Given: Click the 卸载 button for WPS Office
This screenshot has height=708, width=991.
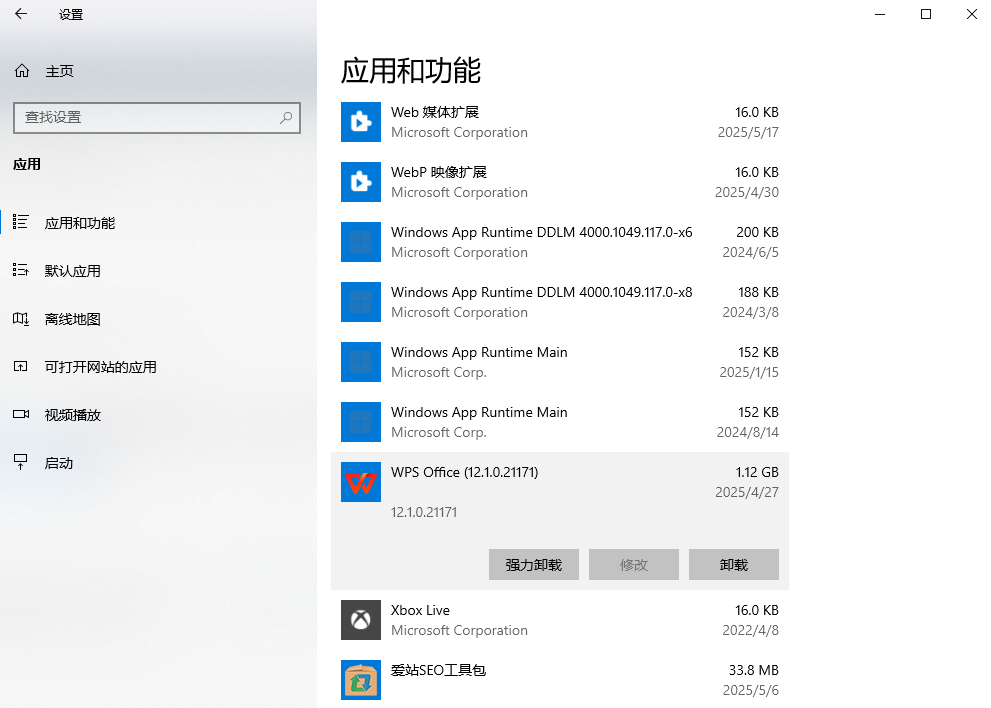Looking at the screenshot, I should 733,565.
